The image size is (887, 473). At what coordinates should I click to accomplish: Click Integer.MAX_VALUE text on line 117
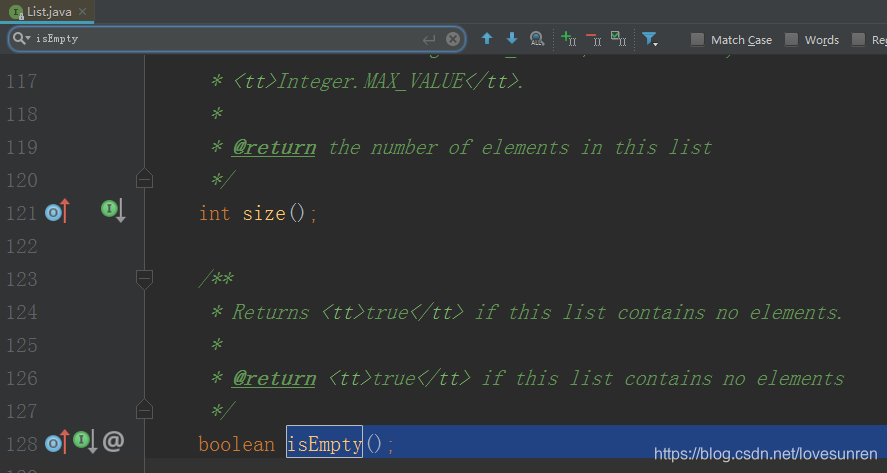pos(370,81)
